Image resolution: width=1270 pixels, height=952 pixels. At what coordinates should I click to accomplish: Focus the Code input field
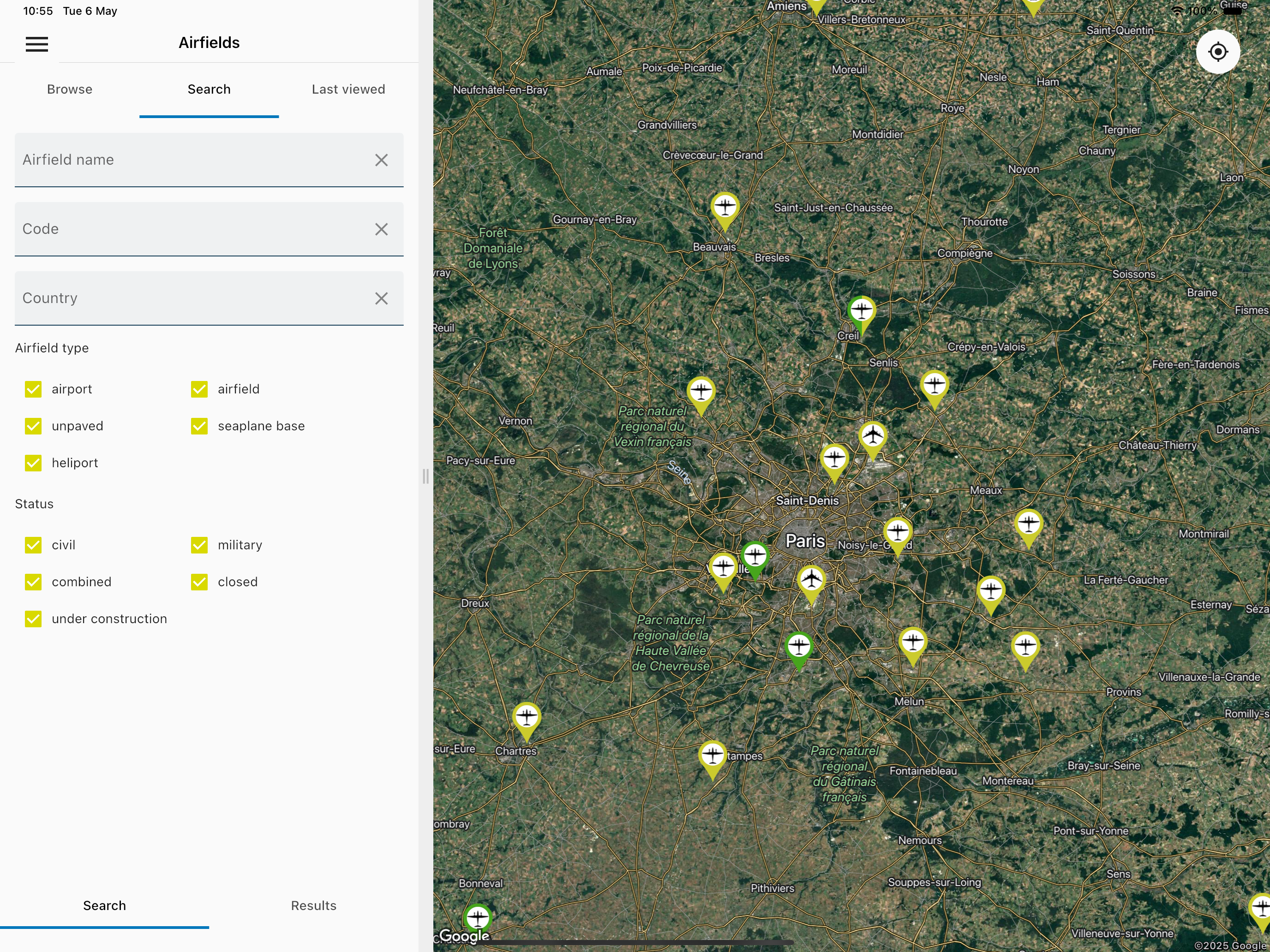[x=209, y=230]
